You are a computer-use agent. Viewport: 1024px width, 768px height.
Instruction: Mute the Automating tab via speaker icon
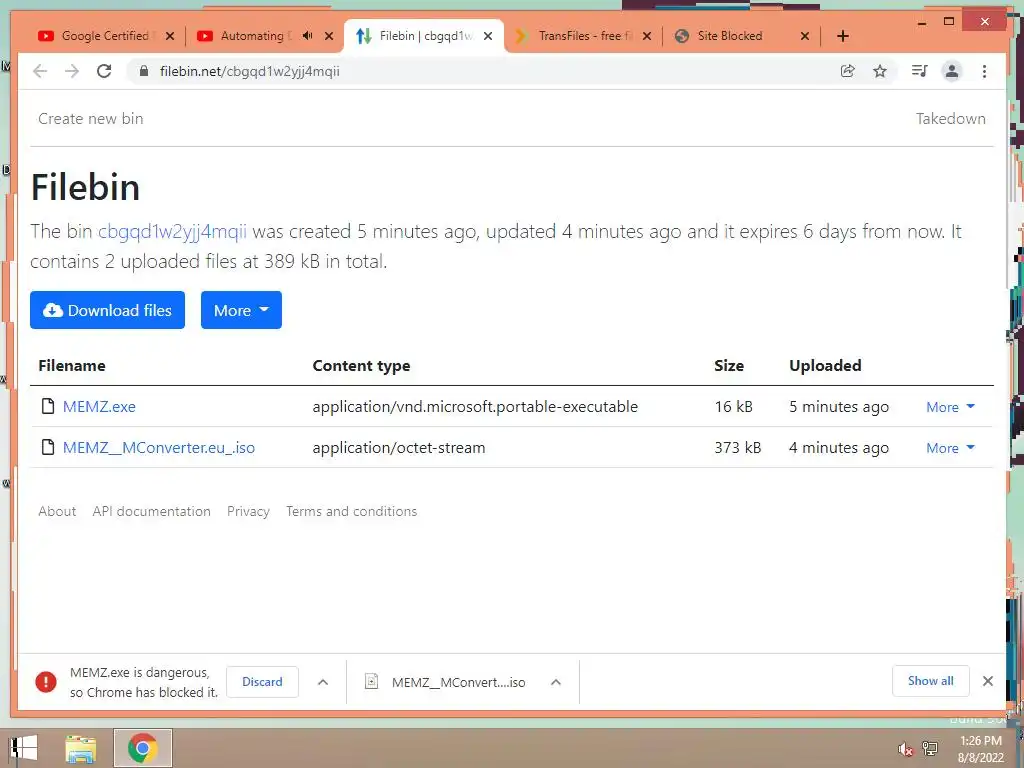pyautogui.click(x=308, y=35)
